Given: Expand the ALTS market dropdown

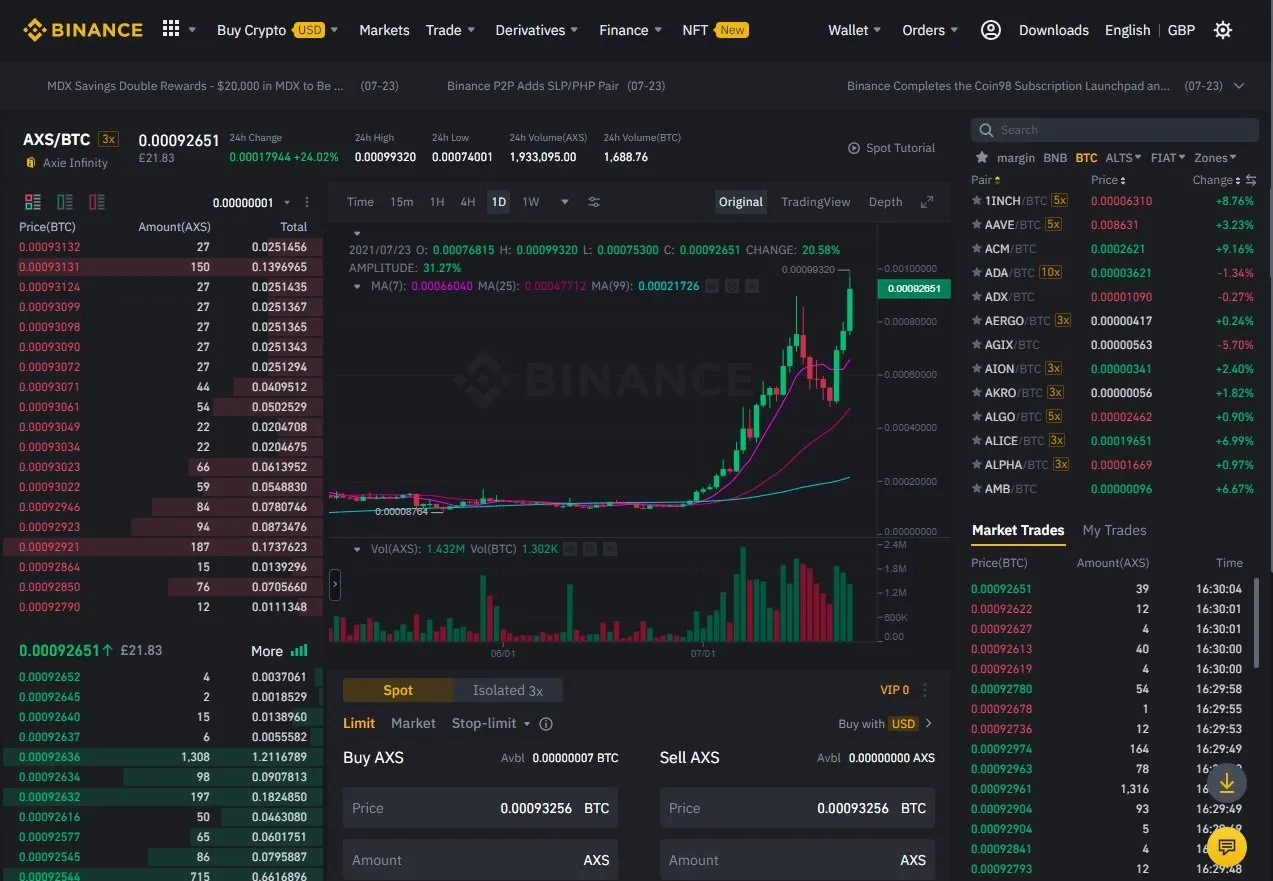Looking at the screenshot, I should coord(1124,158).
